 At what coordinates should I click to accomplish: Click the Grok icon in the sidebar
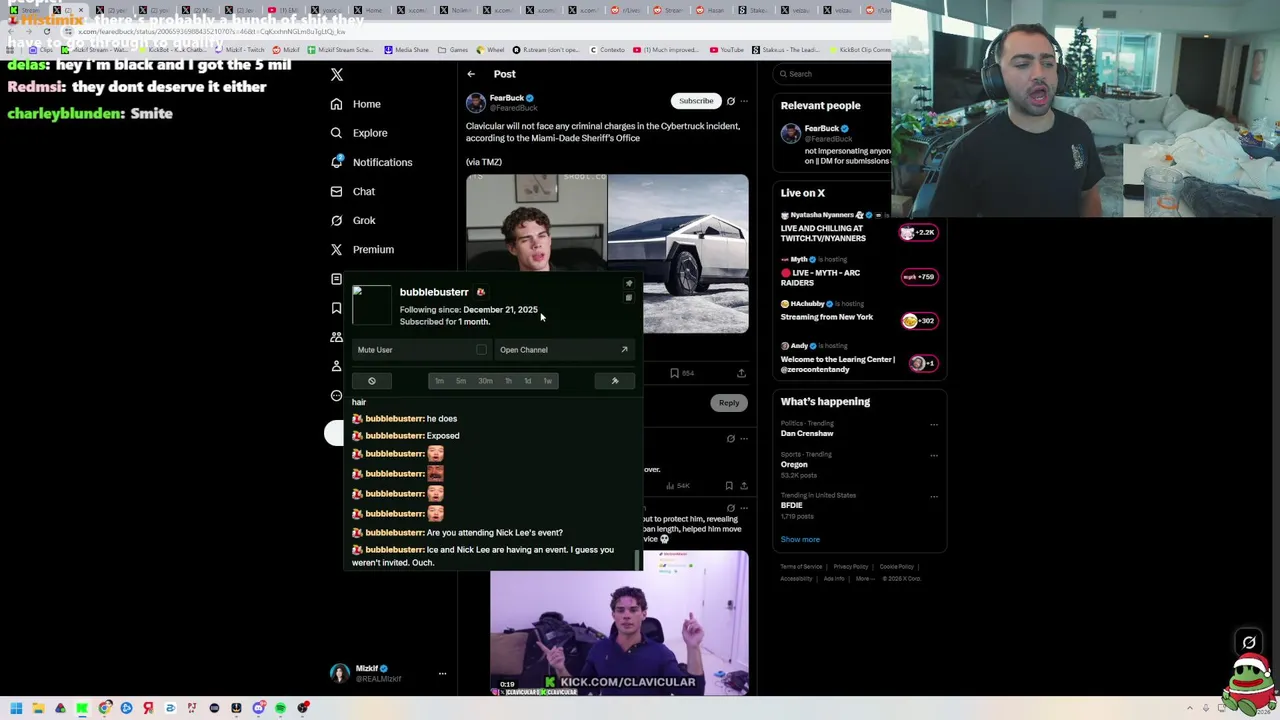click(337, 220)
